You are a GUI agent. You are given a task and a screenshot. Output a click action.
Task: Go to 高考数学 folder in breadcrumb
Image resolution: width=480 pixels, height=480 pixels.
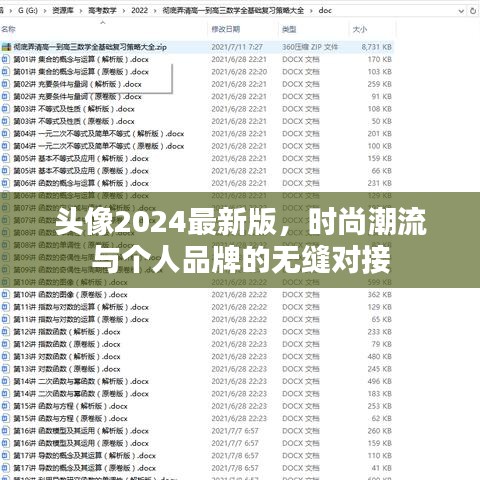(x=102, y=11)
